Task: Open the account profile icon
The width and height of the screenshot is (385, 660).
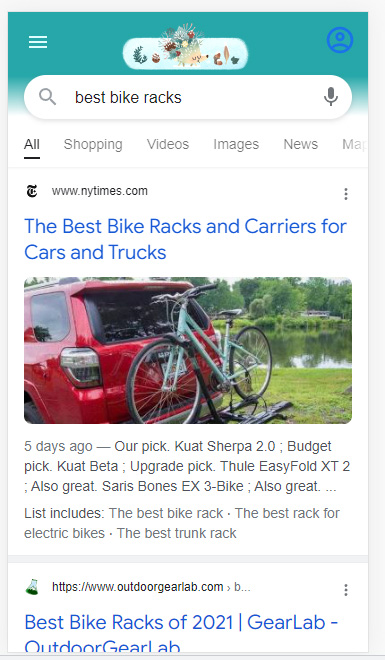Action: [x=340, y=40]
